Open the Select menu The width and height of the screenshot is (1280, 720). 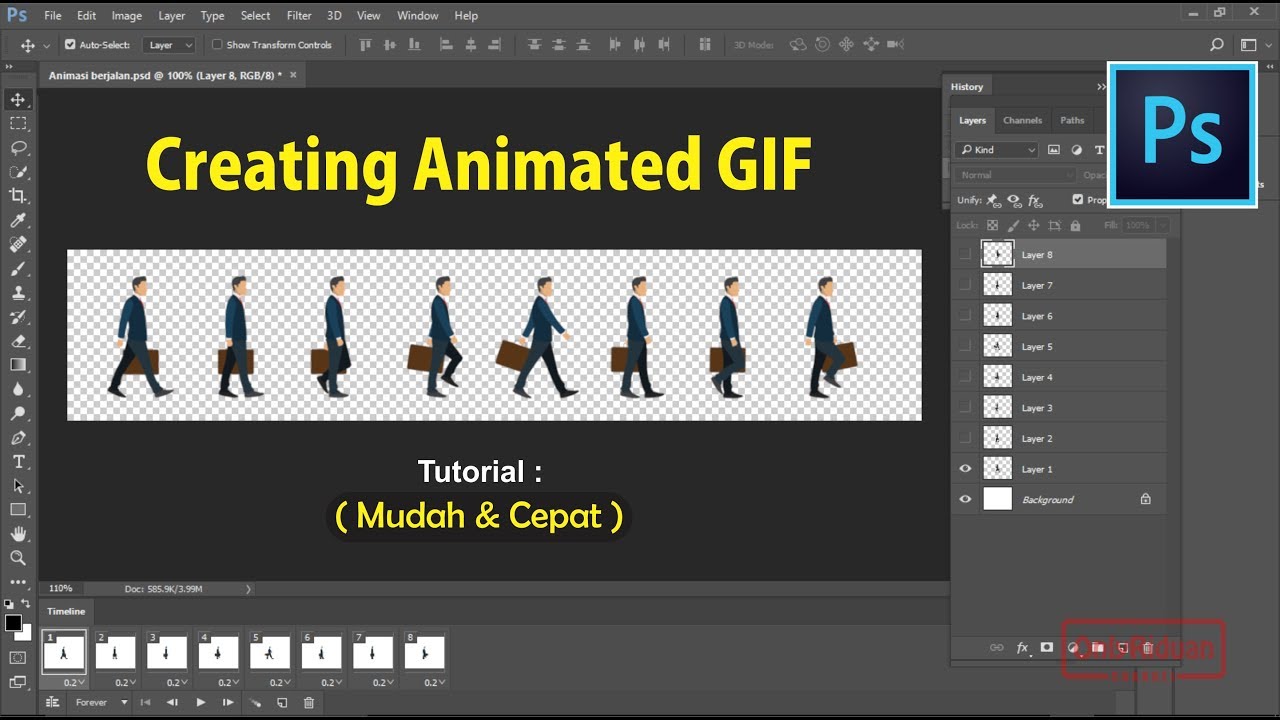[256, 16]
